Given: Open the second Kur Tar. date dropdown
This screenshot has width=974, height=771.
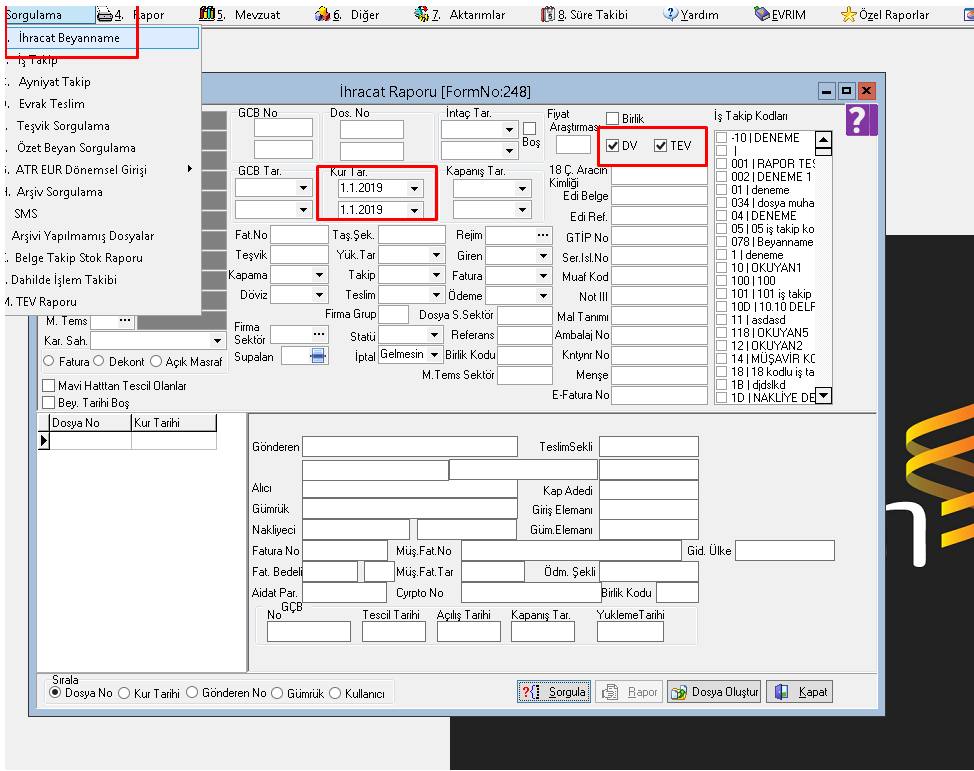Looking at the screenshot, I should 414,210.
